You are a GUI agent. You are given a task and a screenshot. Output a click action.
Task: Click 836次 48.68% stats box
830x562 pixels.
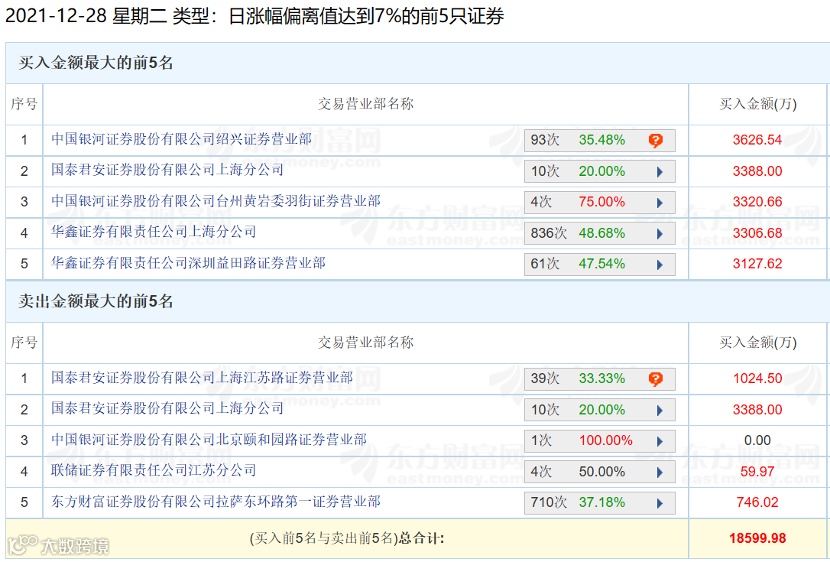pos(600,233)
